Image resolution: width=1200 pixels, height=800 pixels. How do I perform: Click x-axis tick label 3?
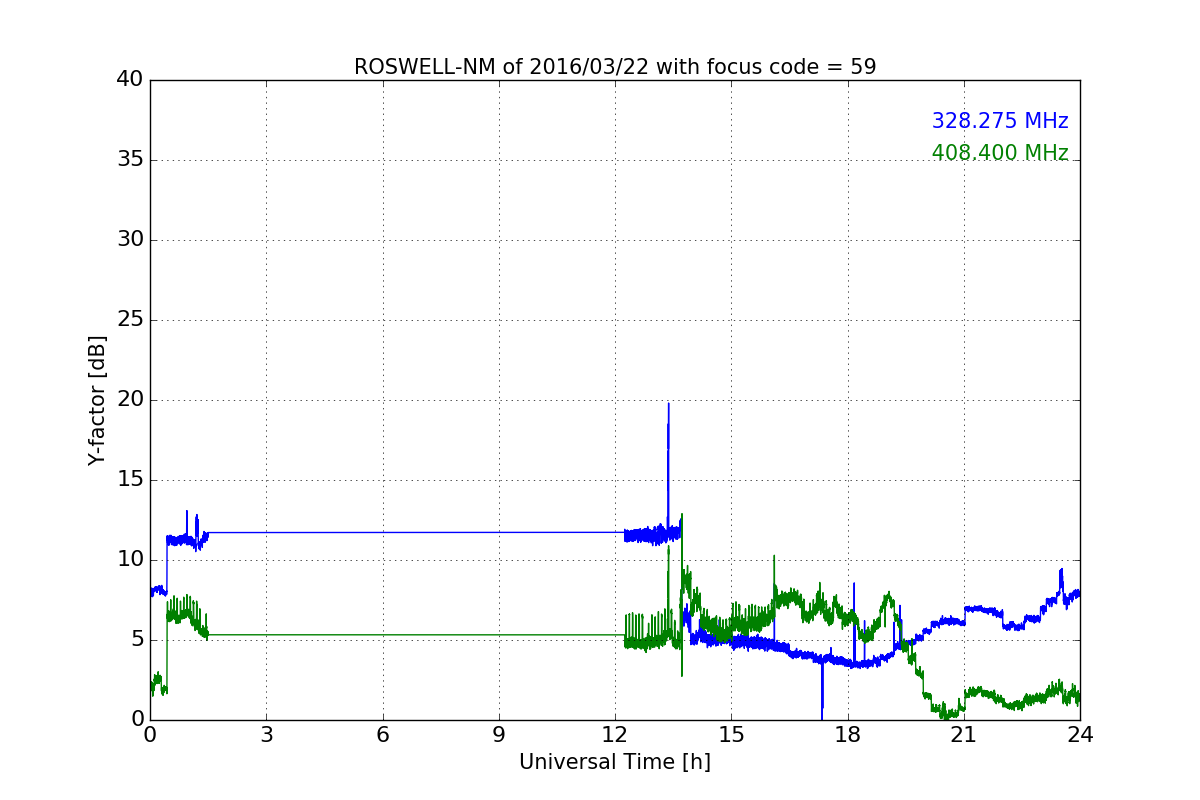point(266,734)
